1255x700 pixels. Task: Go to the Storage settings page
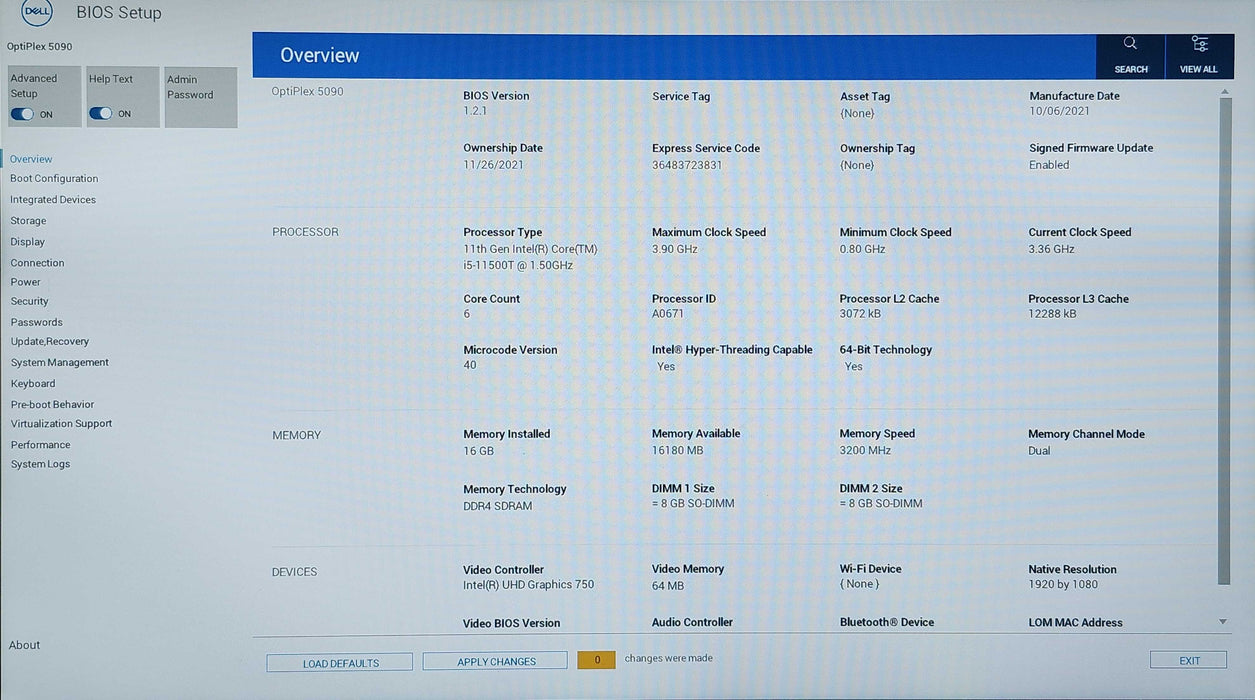(x=28, y=221)
